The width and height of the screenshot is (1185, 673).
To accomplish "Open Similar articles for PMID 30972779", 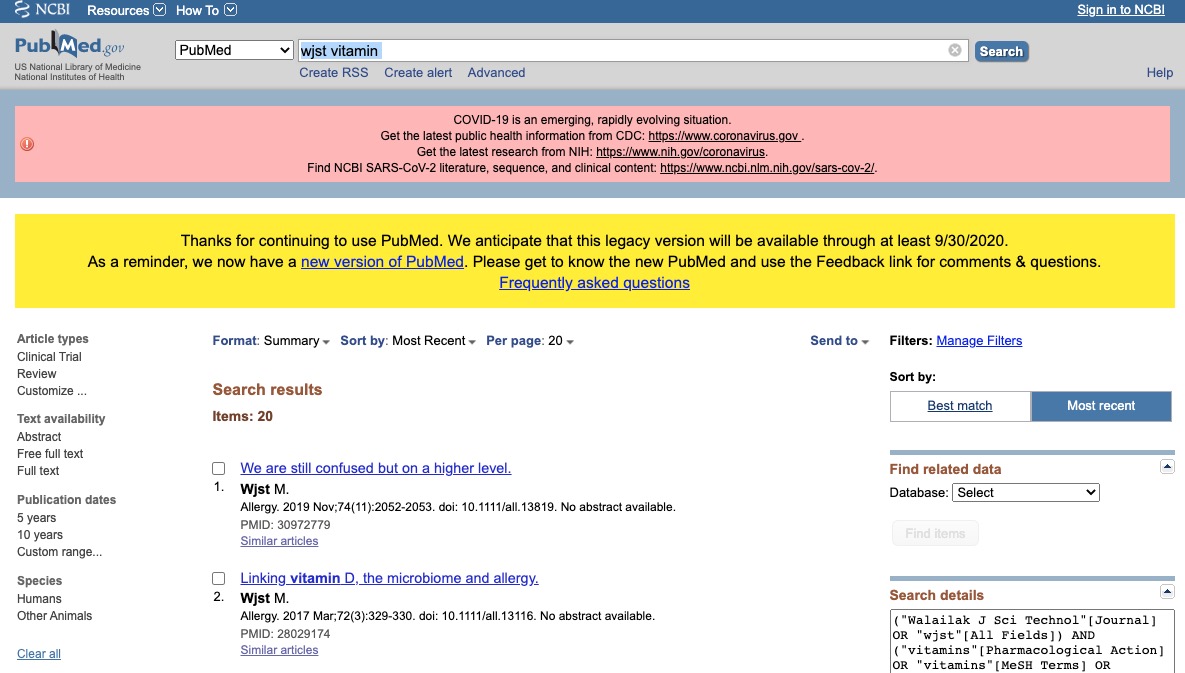I will point(279,541).
